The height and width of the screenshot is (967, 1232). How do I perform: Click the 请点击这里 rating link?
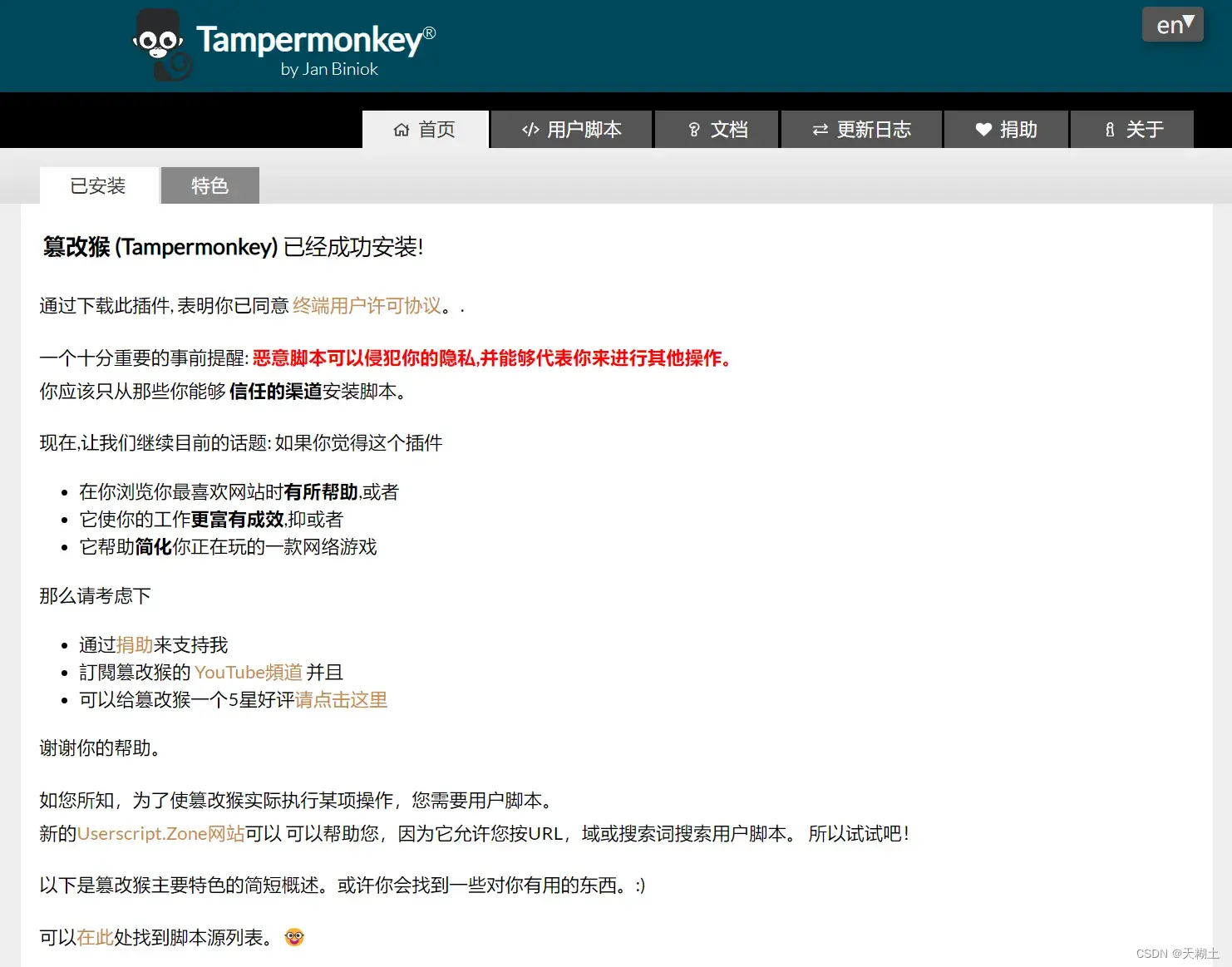click(342, 700)
